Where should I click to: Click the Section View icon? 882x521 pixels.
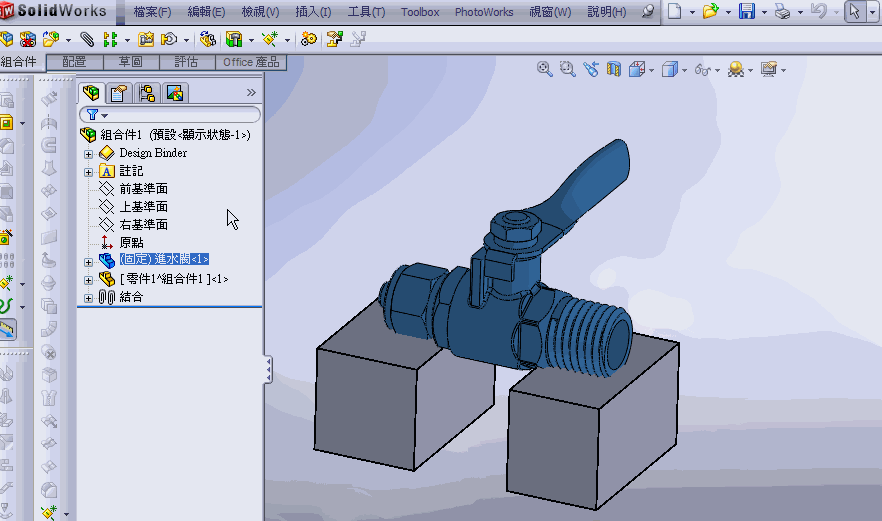pos(614,69)
